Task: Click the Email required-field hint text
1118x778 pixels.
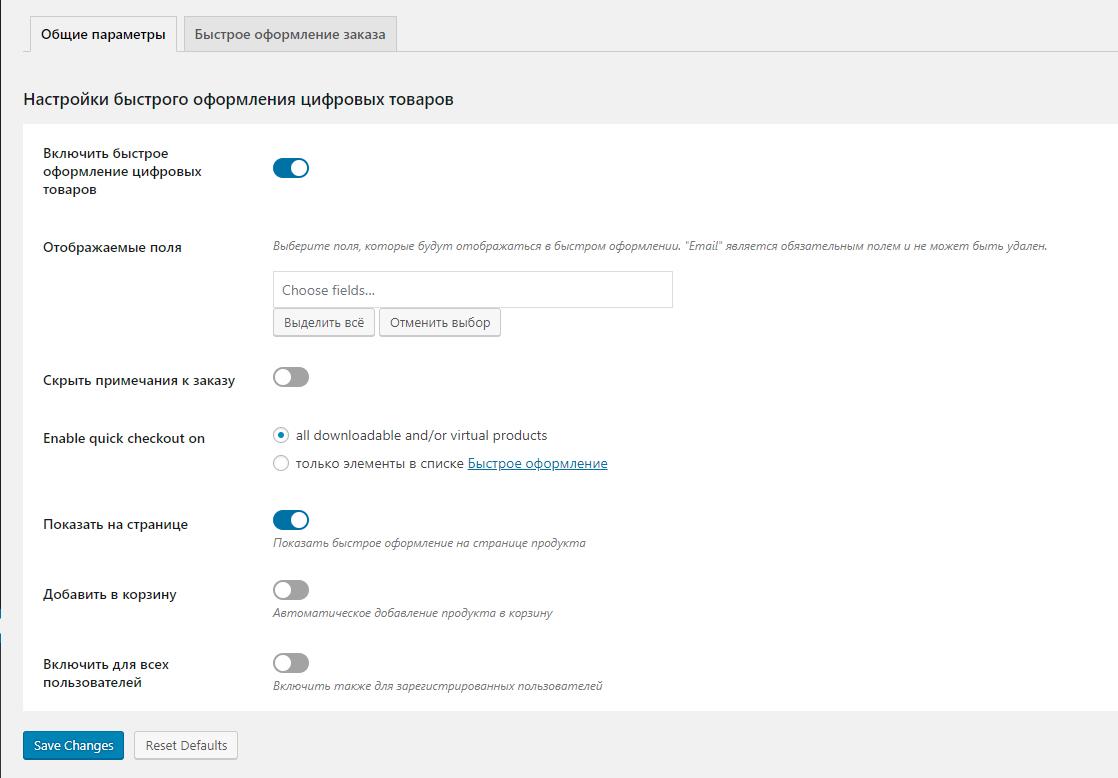Action: pyautogui.click(x=660, y=245)
